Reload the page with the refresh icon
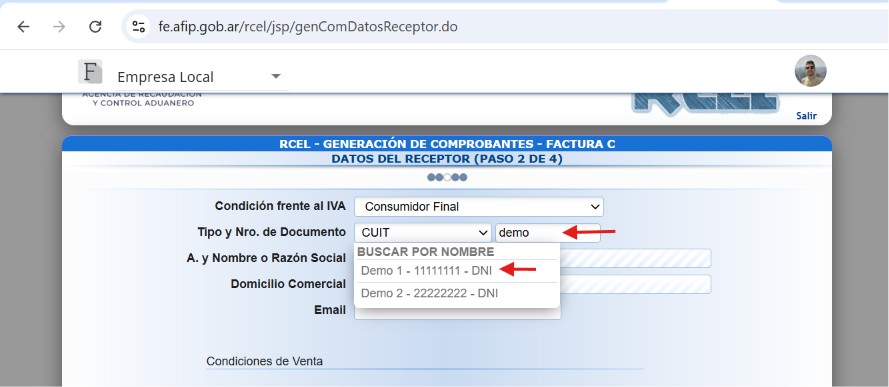 coord(95,27)
